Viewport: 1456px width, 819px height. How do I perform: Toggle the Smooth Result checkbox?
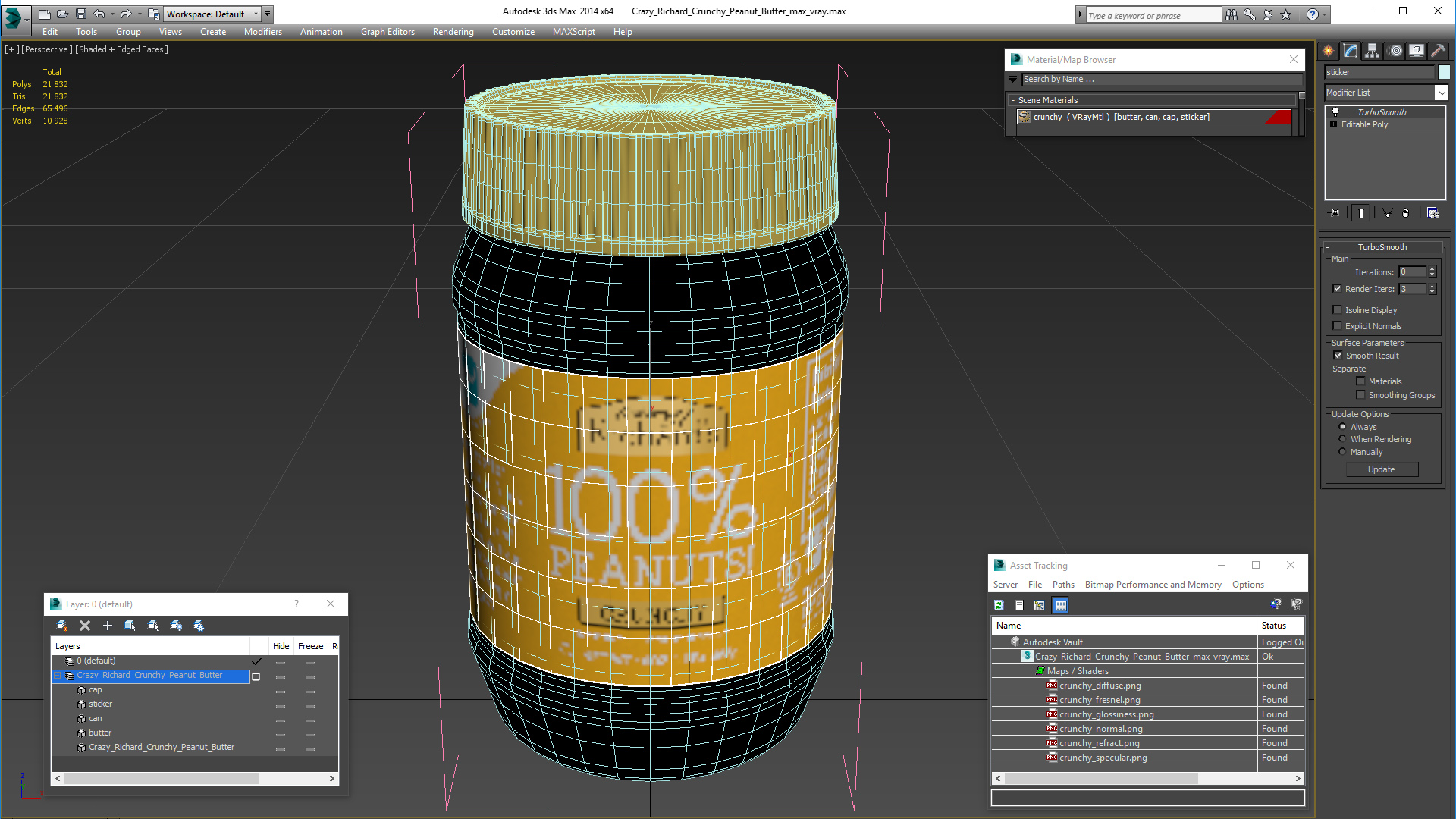point(1338,355)
